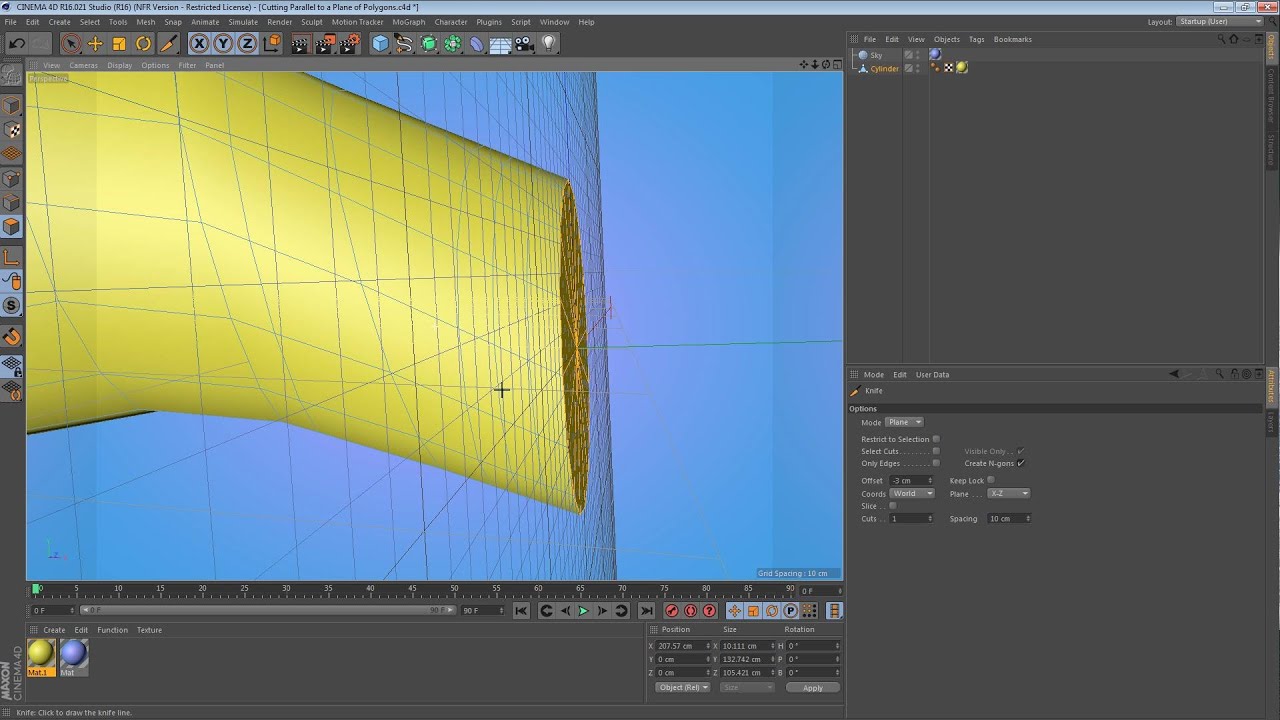Click Spacing field stepper arrows
The width and height of the screenshot is (1280, 720).
(x=1028, y=519)
